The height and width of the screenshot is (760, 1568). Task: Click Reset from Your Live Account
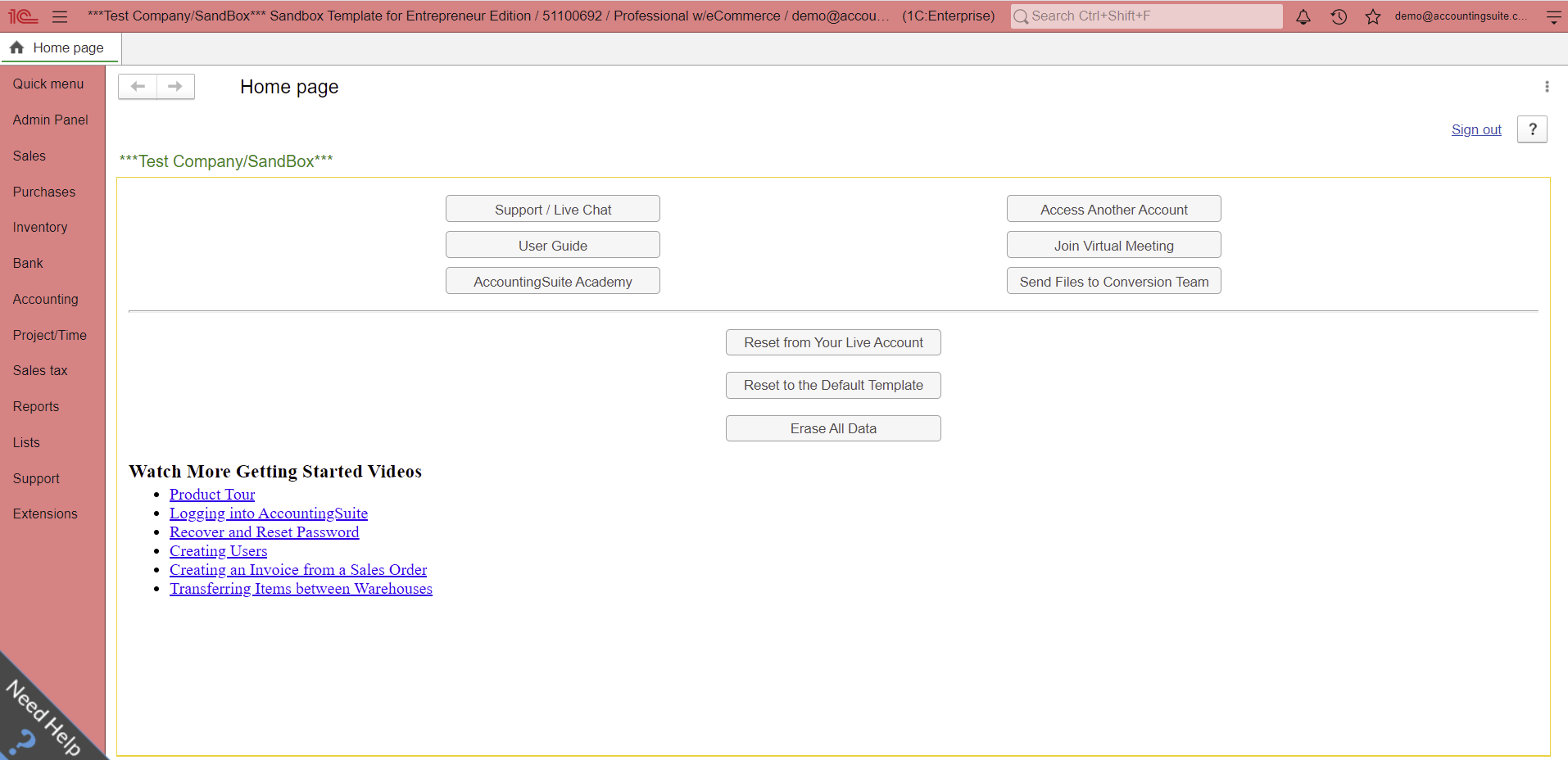coord(833,342)
